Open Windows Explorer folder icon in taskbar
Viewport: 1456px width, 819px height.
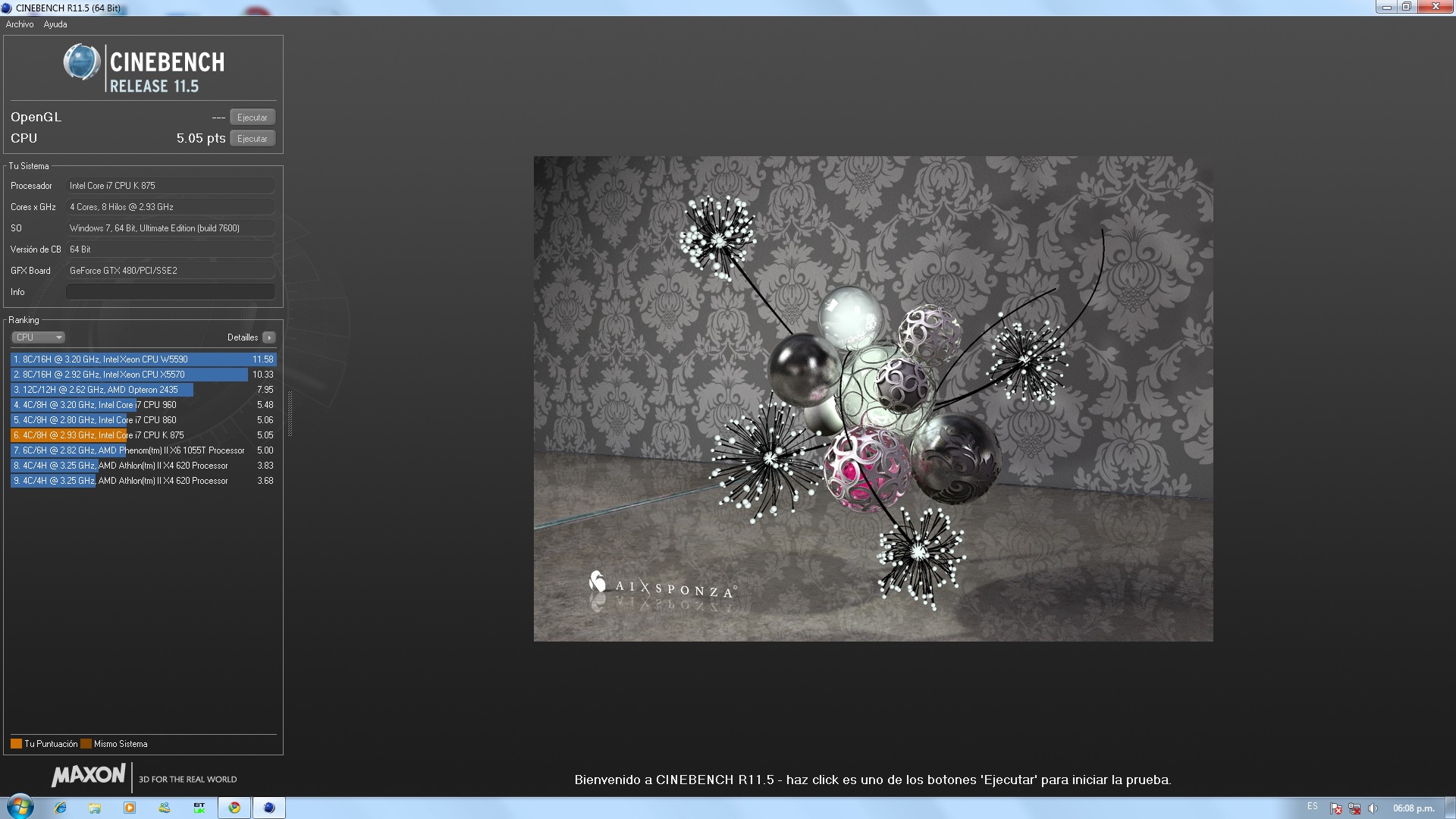95,808
